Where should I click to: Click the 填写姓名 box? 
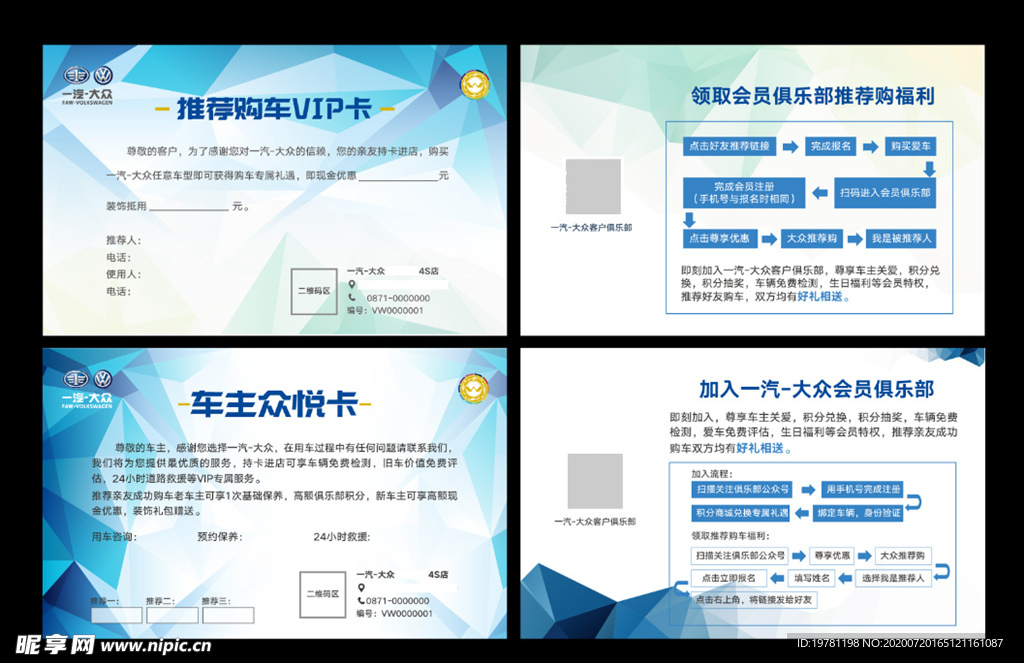tap(812, 578)
